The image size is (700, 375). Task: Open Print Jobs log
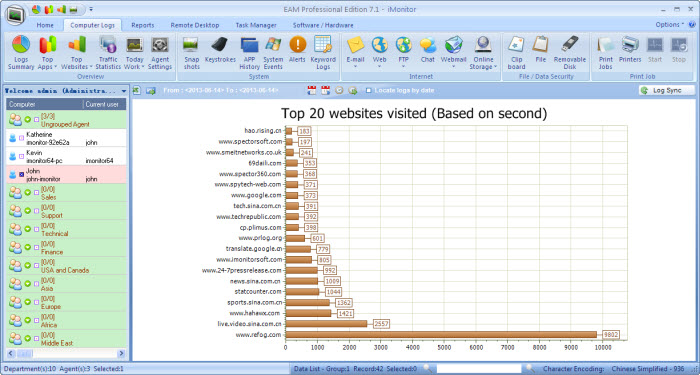click(606, 53)
